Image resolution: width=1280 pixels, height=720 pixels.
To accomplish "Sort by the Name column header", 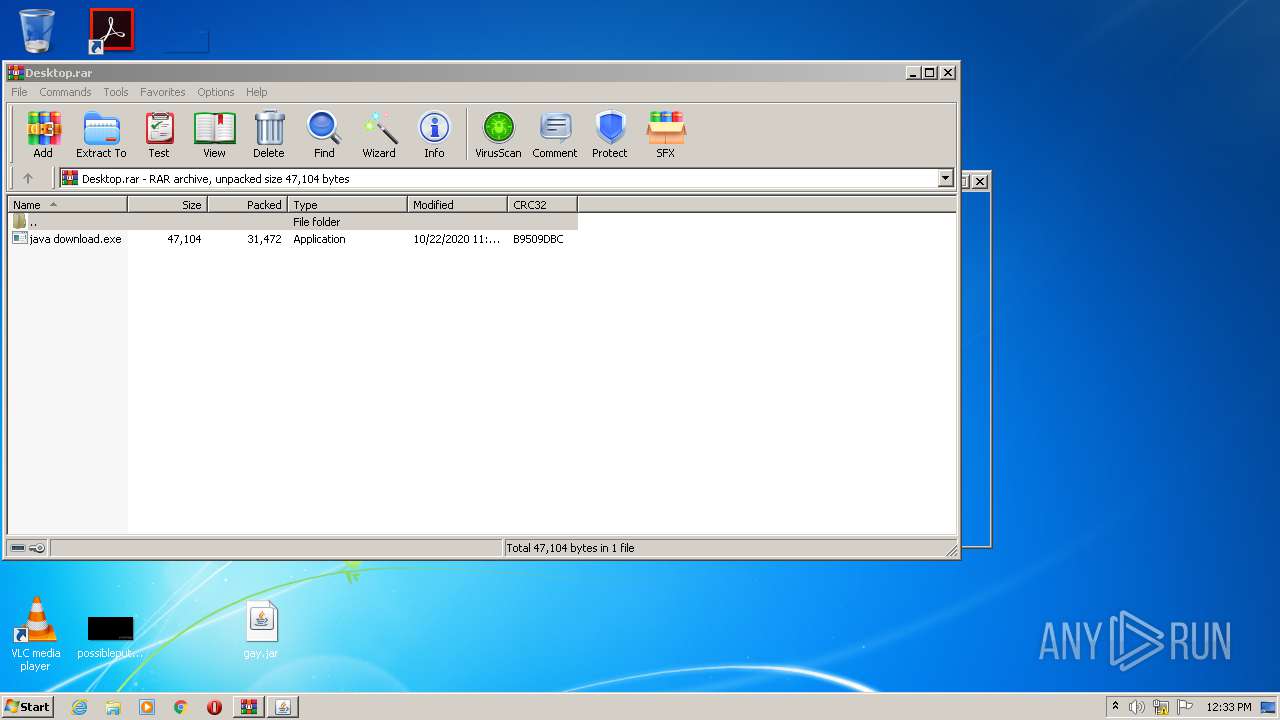I will tap(68, 205).
